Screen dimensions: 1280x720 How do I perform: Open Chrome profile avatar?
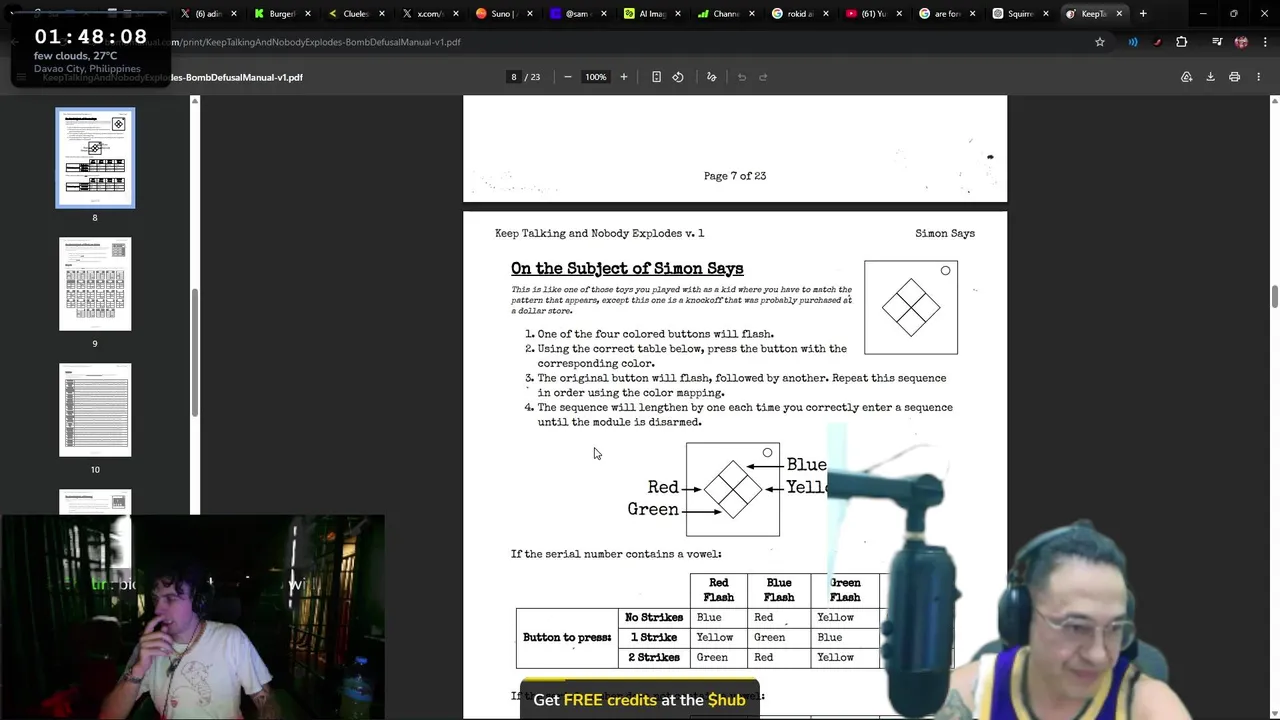[1241, 42]
